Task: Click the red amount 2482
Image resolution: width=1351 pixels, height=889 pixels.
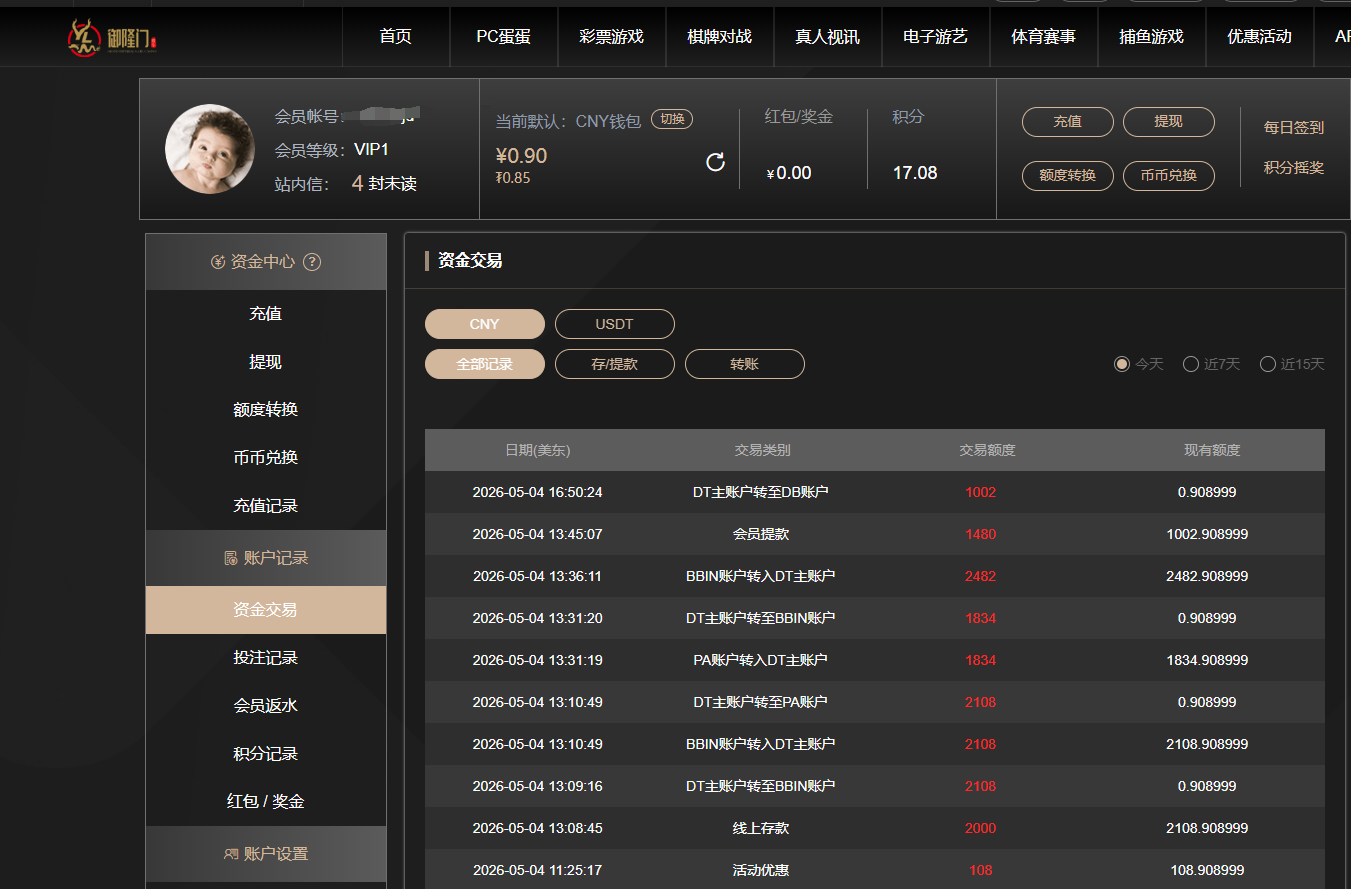Action: [981, 576]
